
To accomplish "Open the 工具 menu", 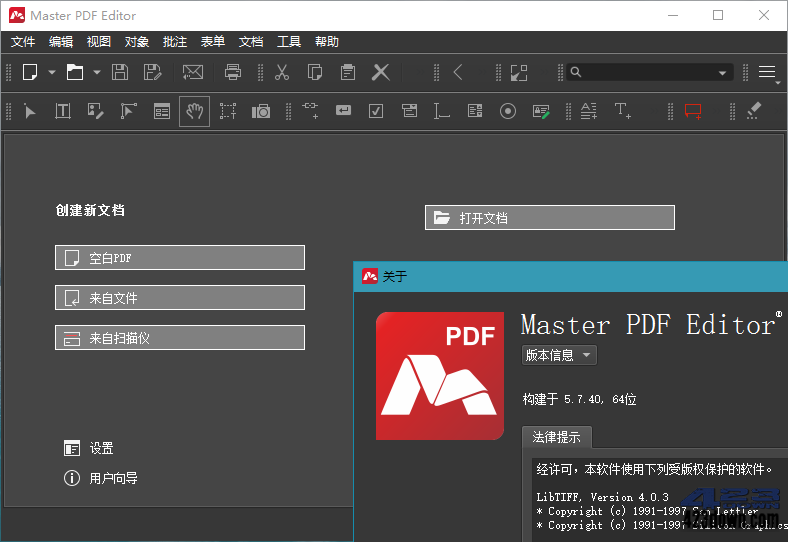I will tap(289, 42).
